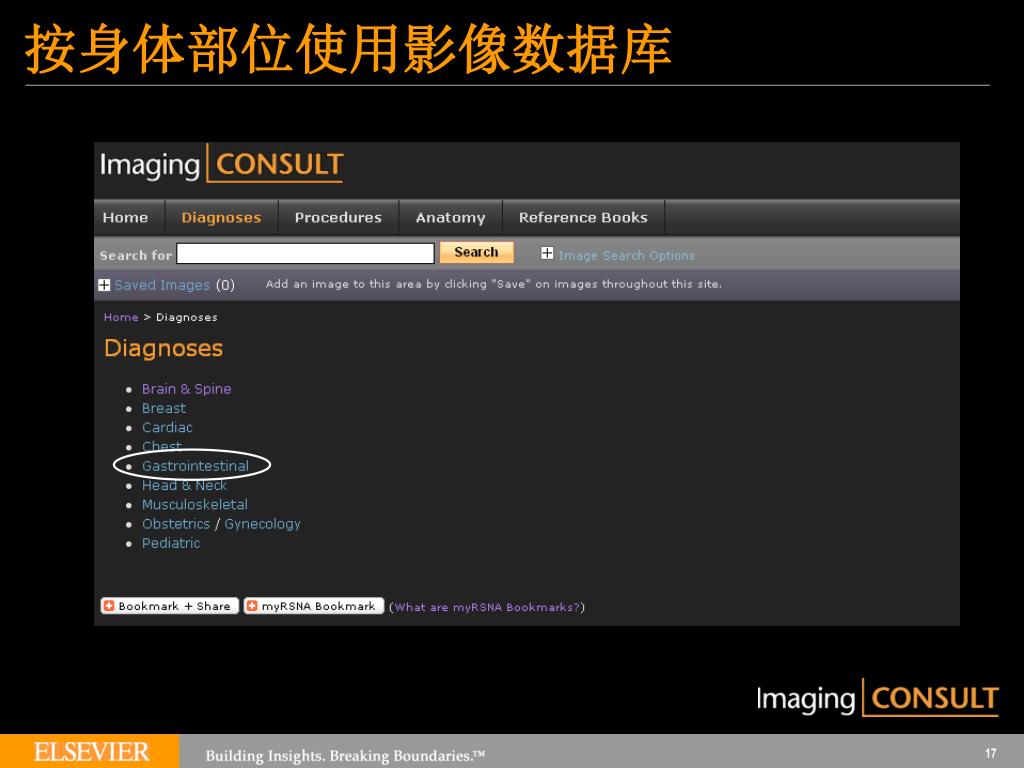This screenshot has height=768, width=1024.
Task: Open the Cardiac diagnoses link
Action: (167, 427)
